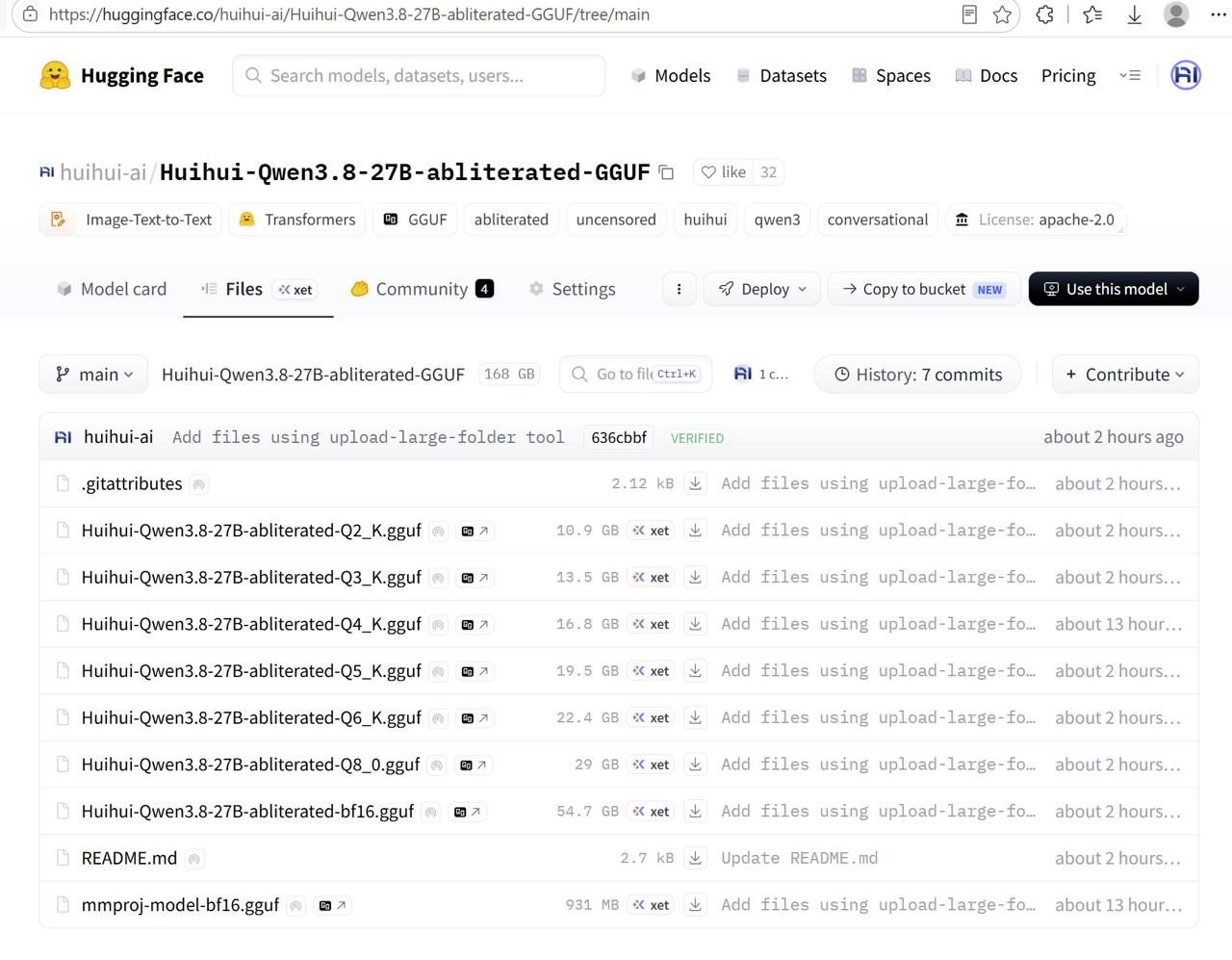Download the mmproj-model-bf16.gguf file
1232x960 pixels.
click(x=695, y=905)
